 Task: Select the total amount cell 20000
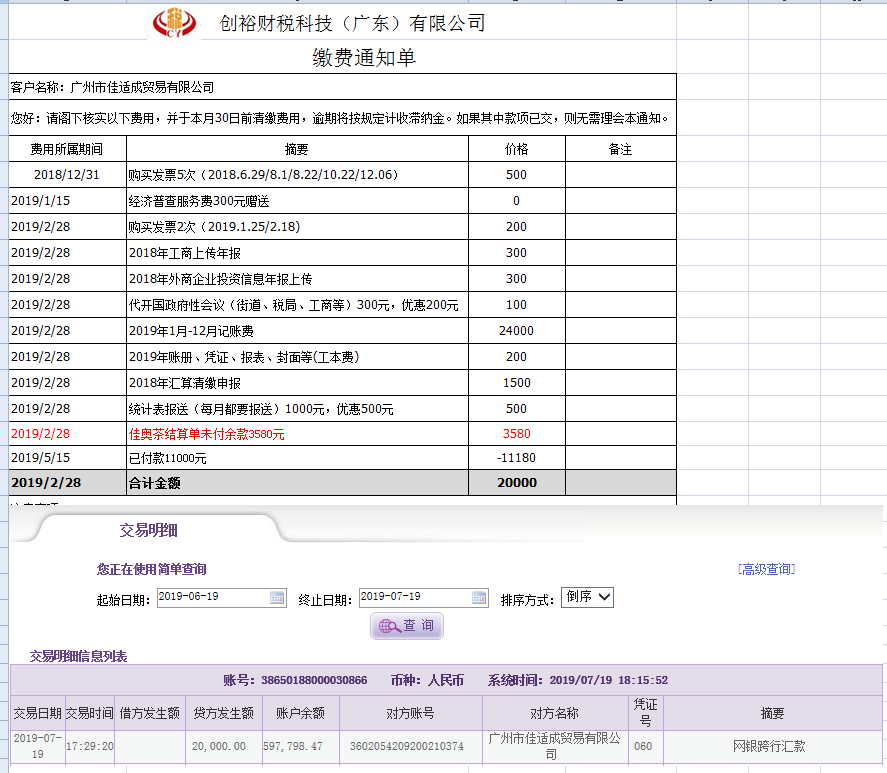[516, 483]
